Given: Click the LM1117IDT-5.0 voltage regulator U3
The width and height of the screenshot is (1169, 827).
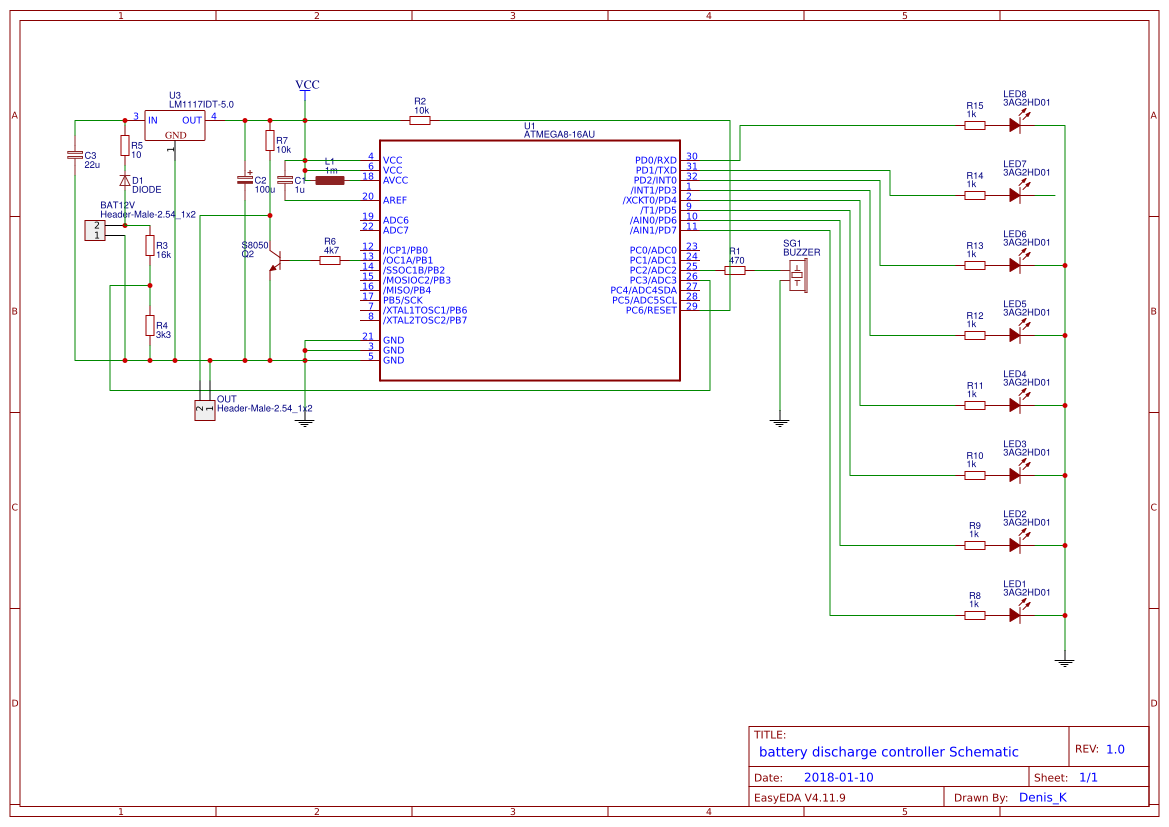Looking at the screenshot, I should [x=174, y=125].
